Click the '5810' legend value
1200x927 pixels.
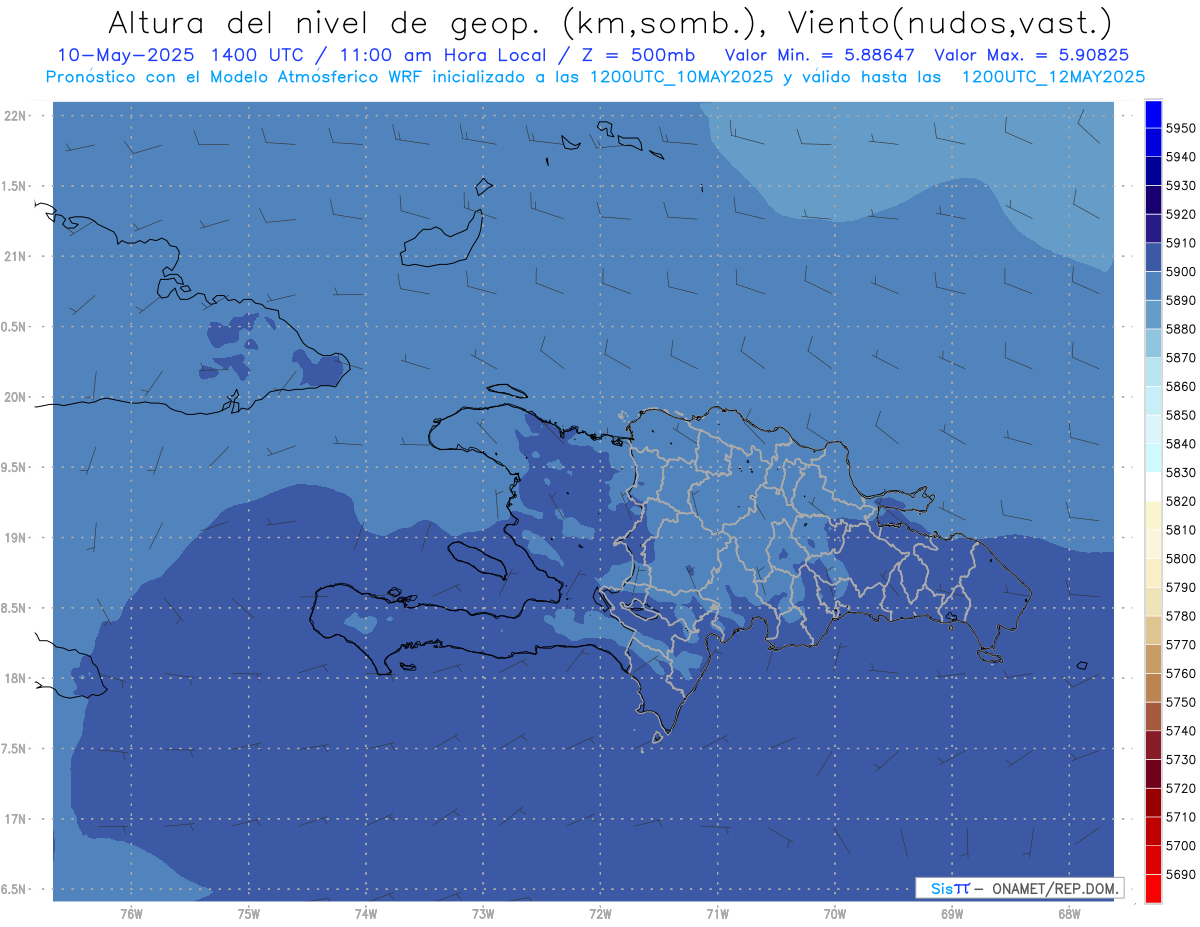(1181, 530)
